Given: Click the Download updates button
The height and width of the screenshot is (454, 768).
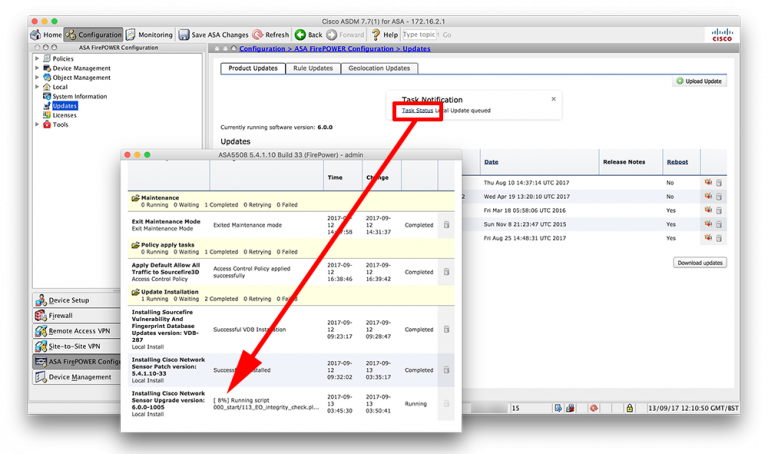Looking at the screenshot, I should coord(700,263).
